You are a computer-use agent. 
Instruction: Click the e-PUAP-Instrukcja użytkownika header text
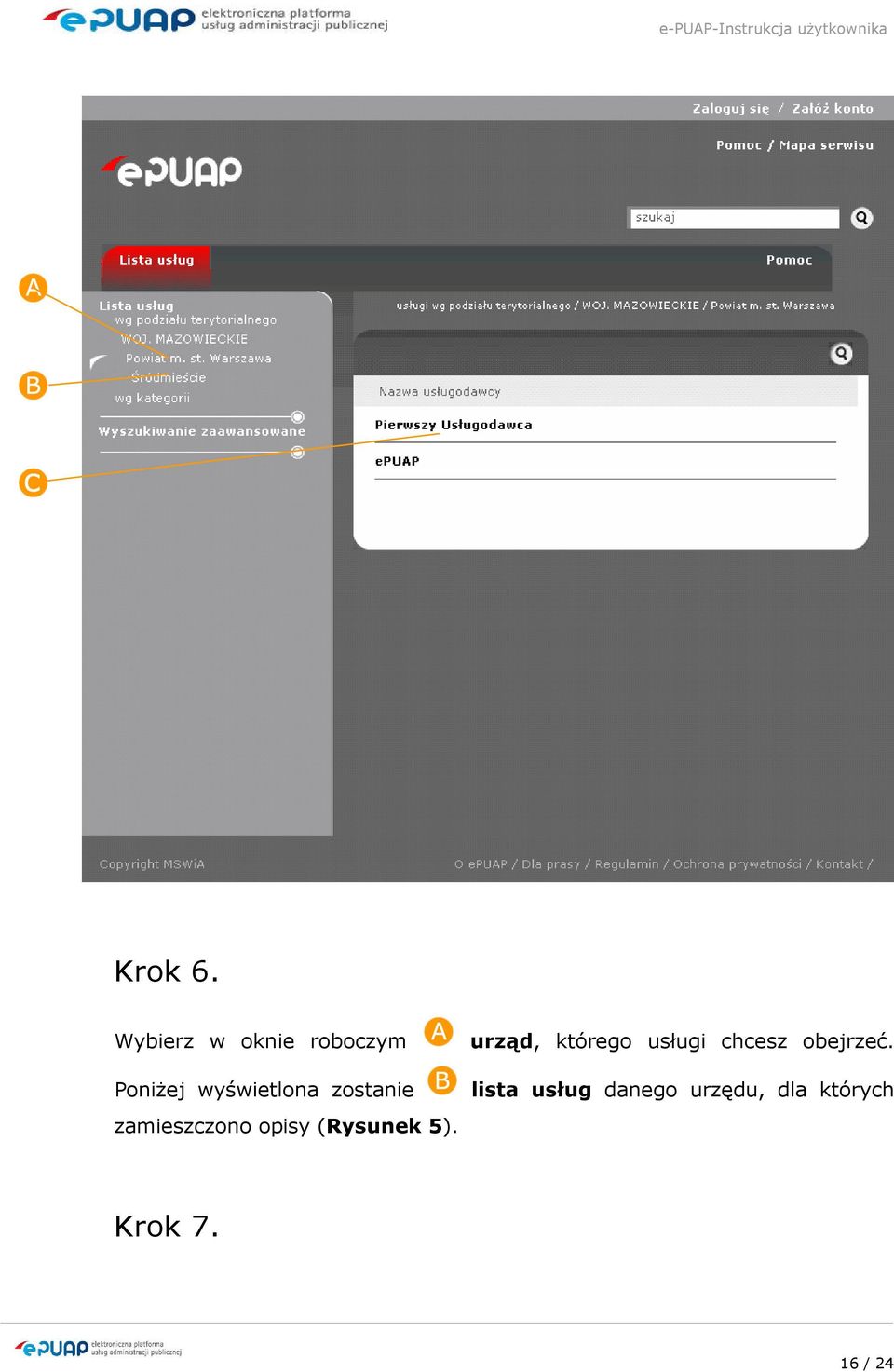click(x=773, y=29)
